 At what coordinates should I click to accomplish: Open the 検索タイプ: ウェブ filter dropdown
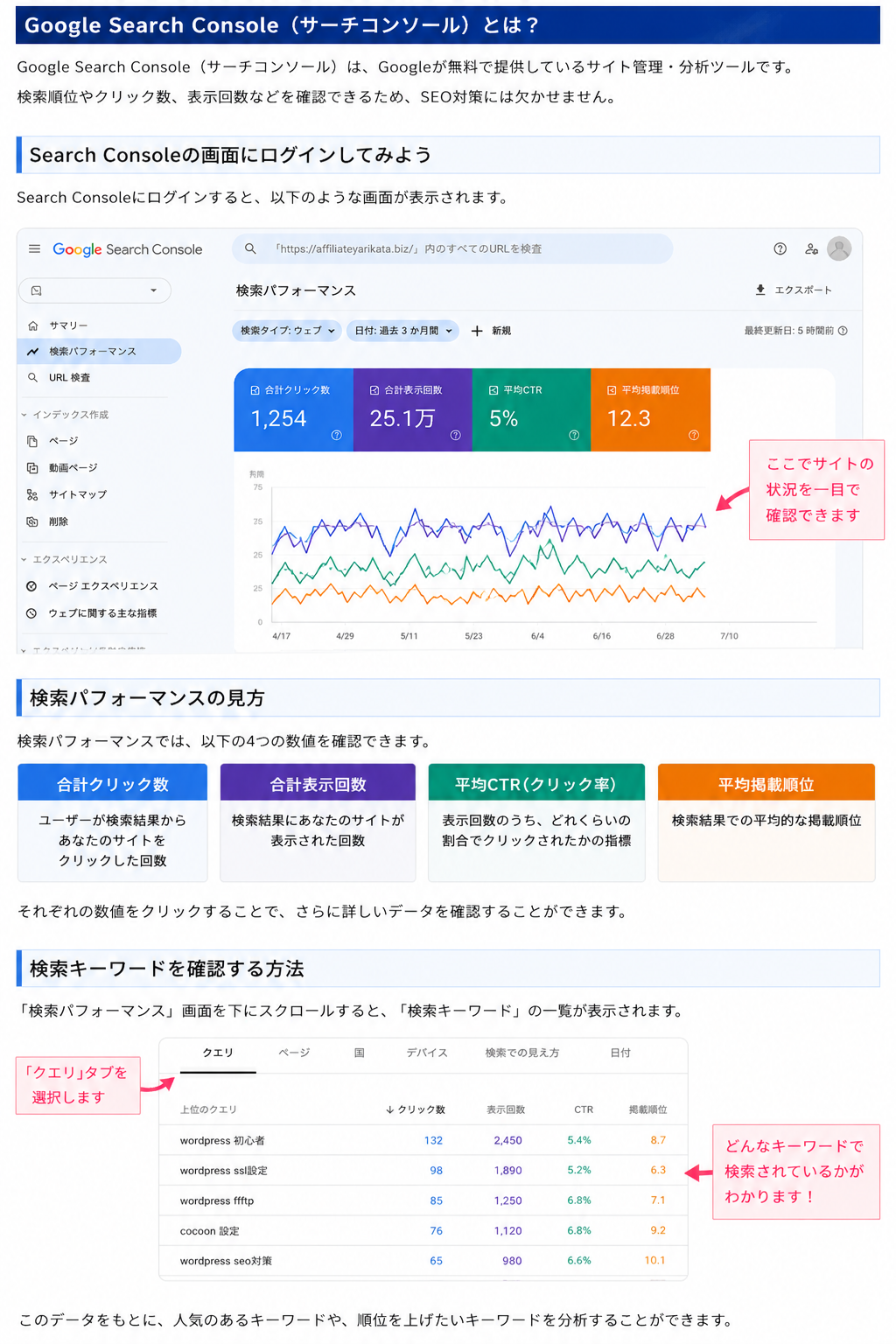pyautogui.click(x=287, y=331)
